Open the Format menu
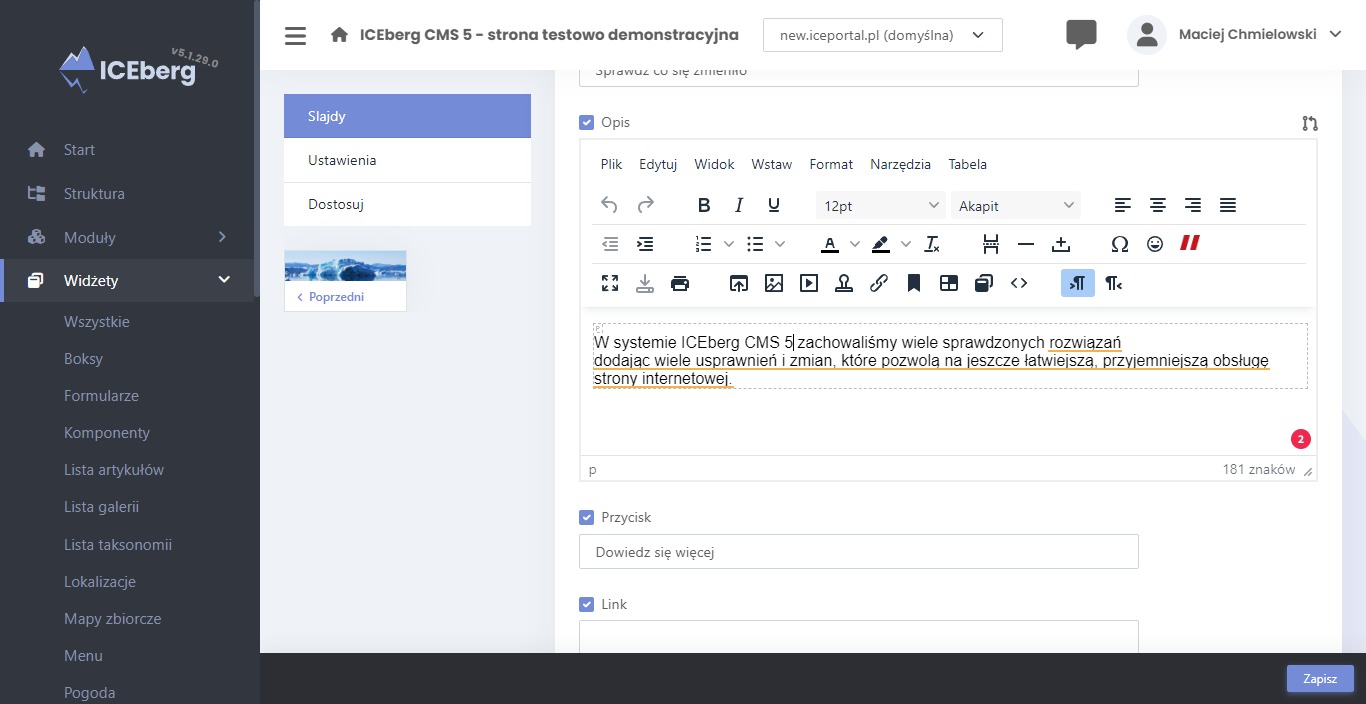Screen dimensions: 1366x704 [831, 164]
